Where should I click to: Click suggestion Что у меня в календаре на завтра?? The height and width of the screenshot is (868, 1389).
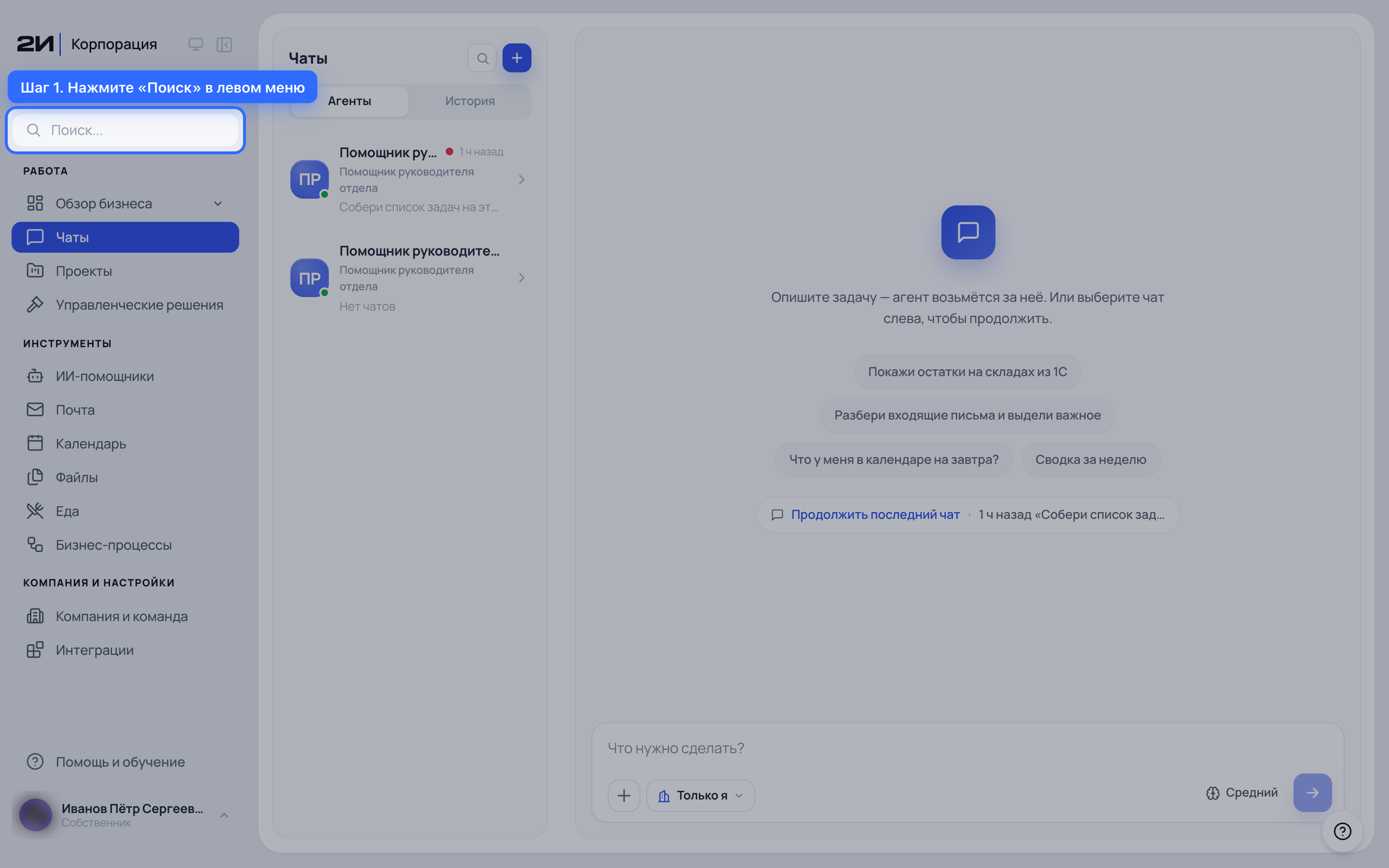coord(894,459)
